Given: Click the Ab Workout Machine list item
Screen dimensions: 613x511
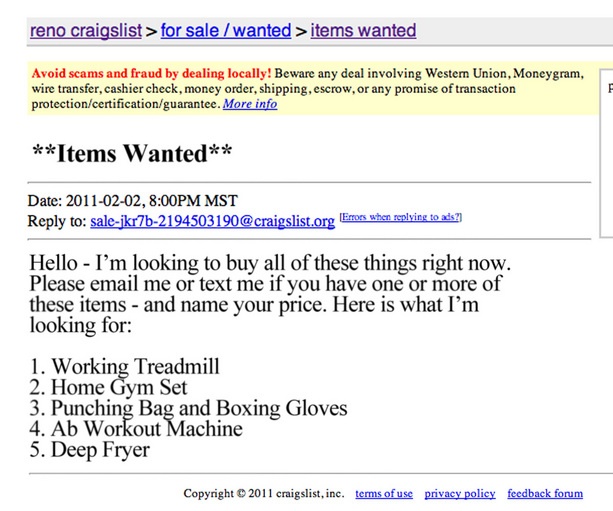Looking at the screenshot, I should click(136, 429).
